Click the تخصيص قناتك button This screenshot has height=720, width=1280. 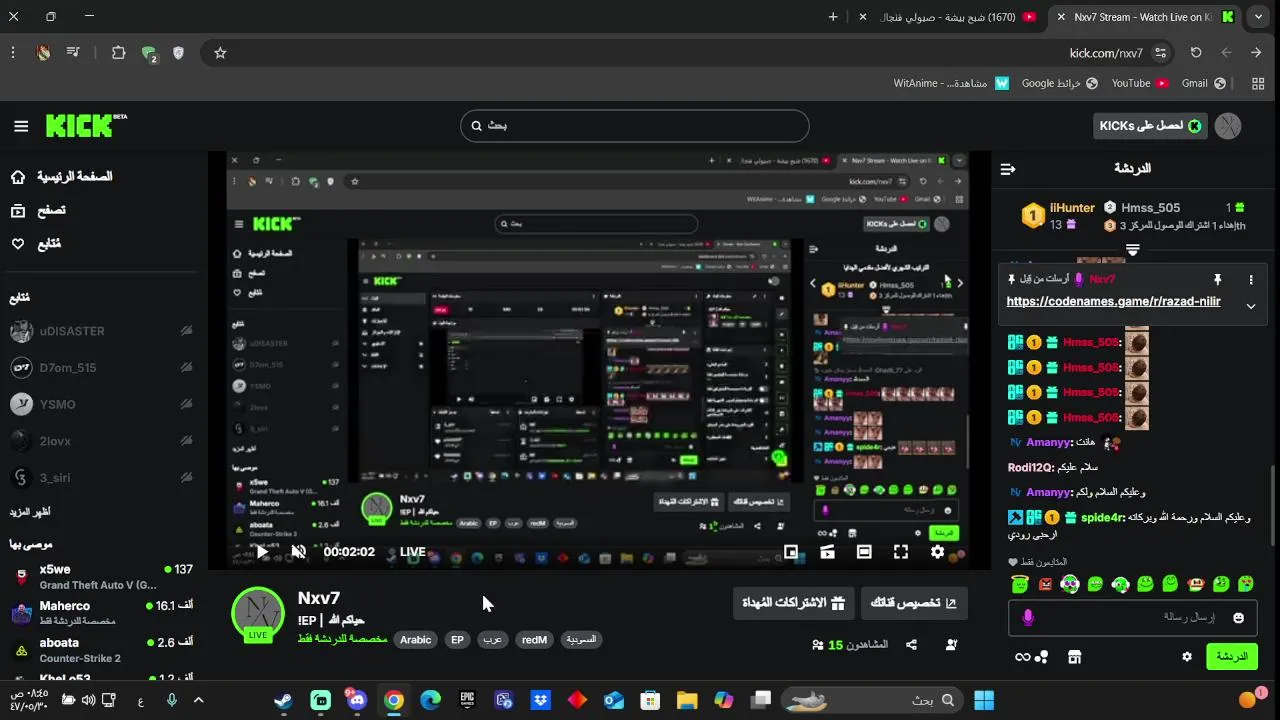[x=914, y=603]
